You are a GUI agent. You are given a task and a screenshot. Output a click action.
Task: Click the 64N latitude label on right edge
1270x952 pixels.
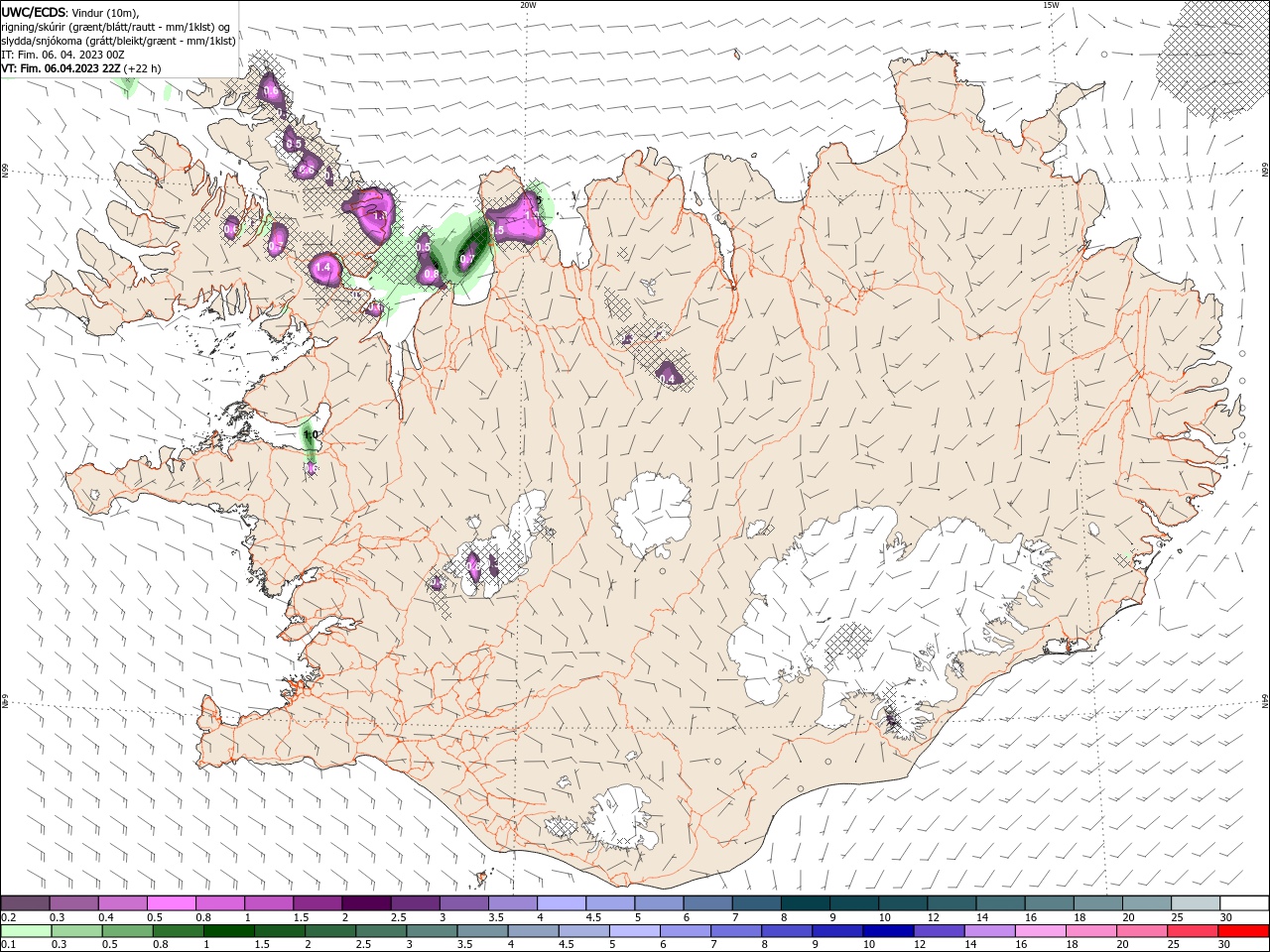1265,700
